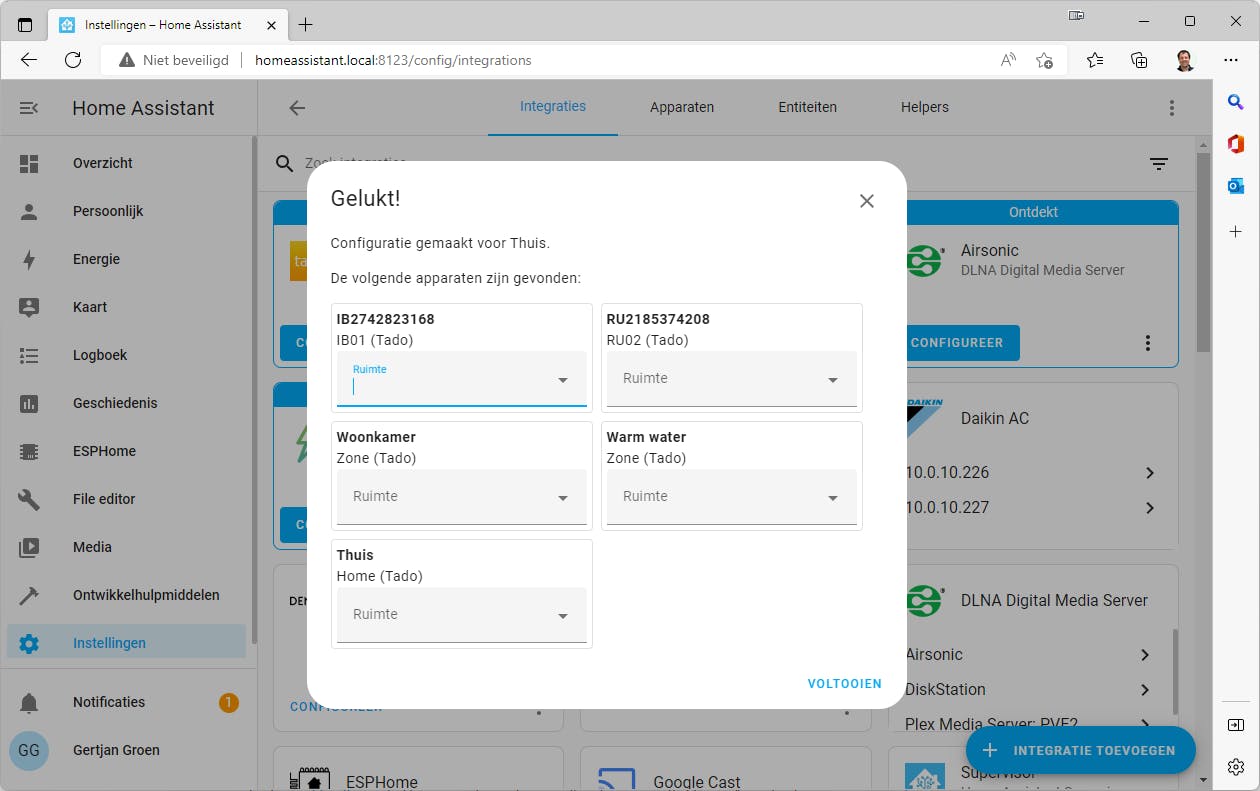The height and width of the screenshot is (791, 1260).
Task: Close the Gelukt! dialog
Action: [x=867, y=201]
